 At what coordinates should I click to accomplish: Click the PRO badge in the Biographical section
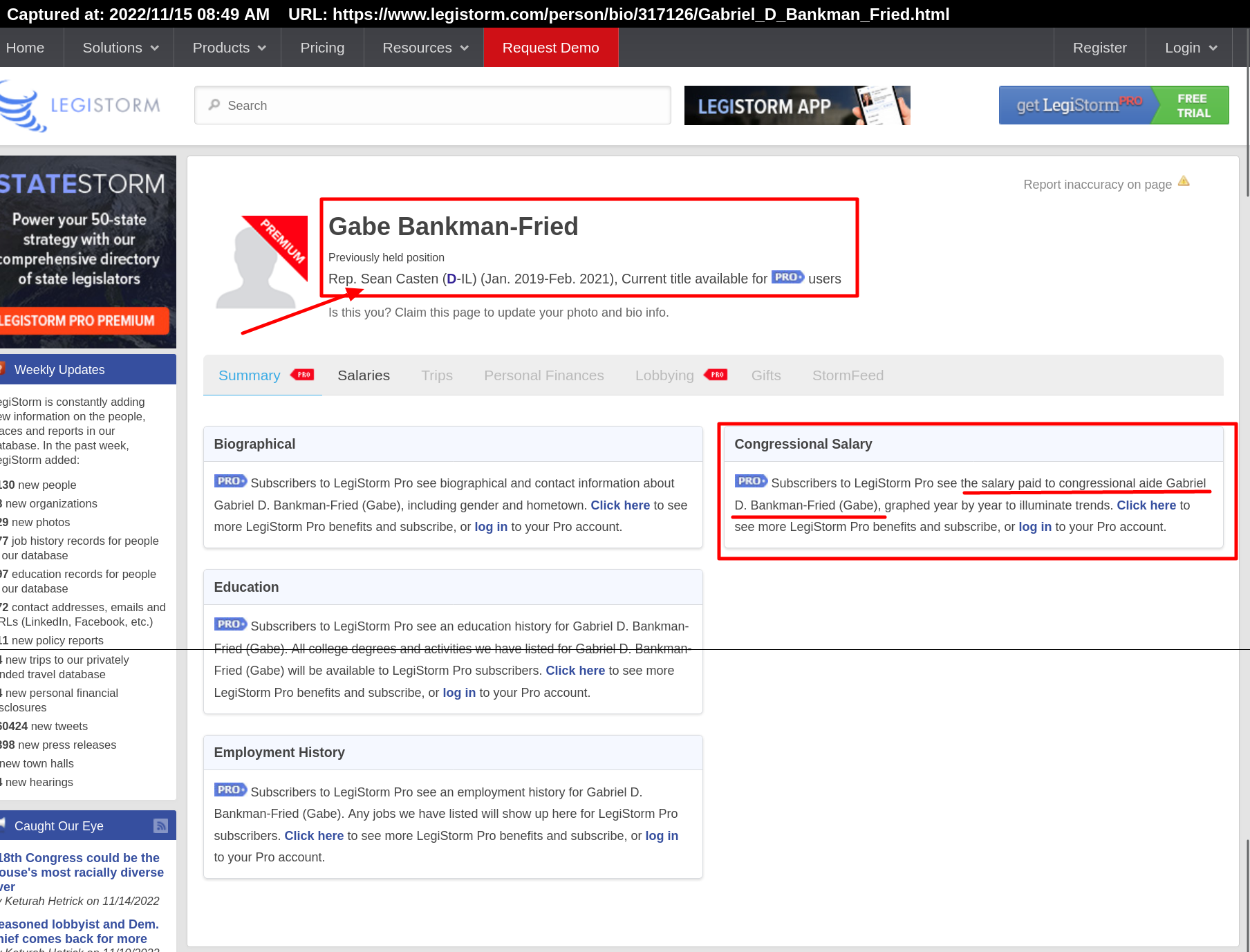coord(230,481)
